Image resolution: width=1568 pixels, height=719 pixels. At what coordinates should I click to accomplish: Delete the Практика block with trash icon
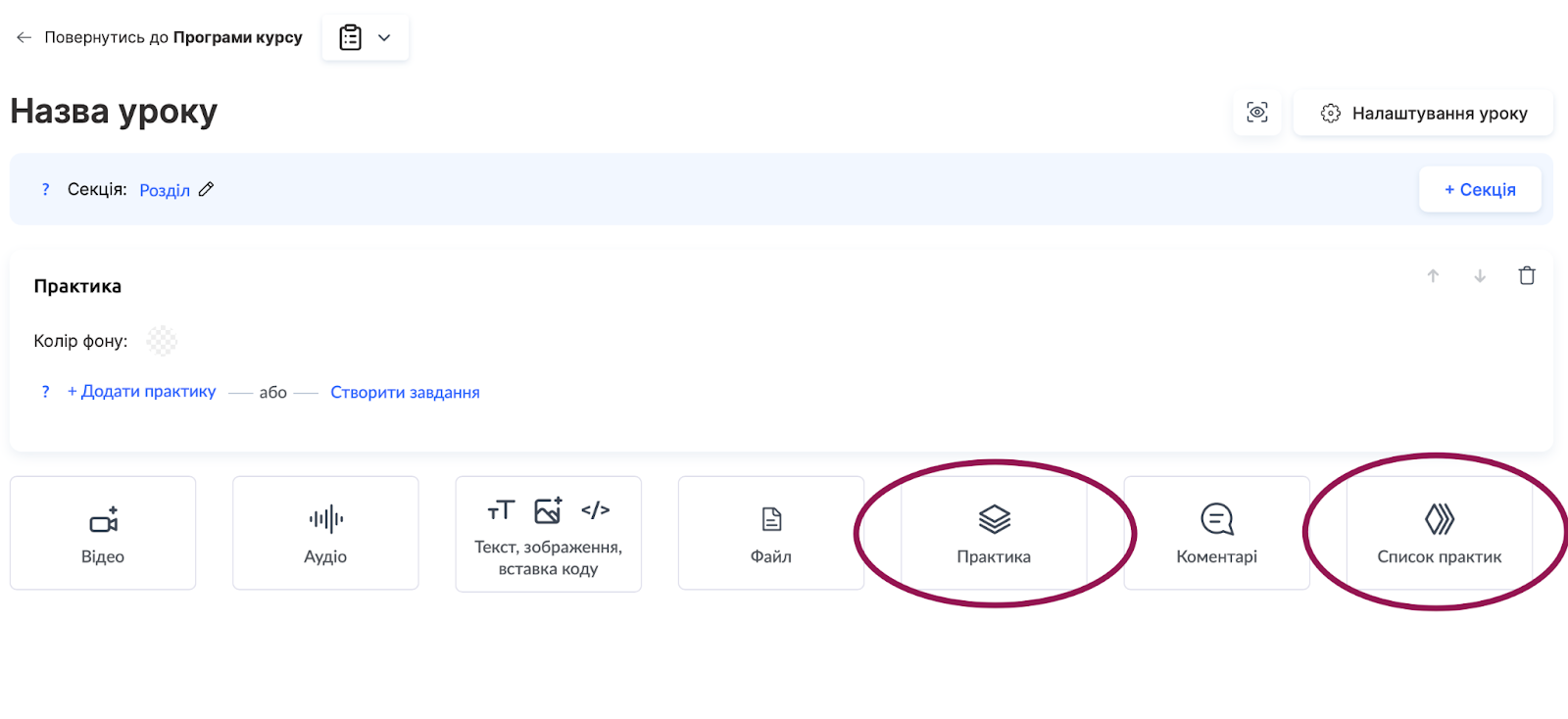click(1527, 276)
